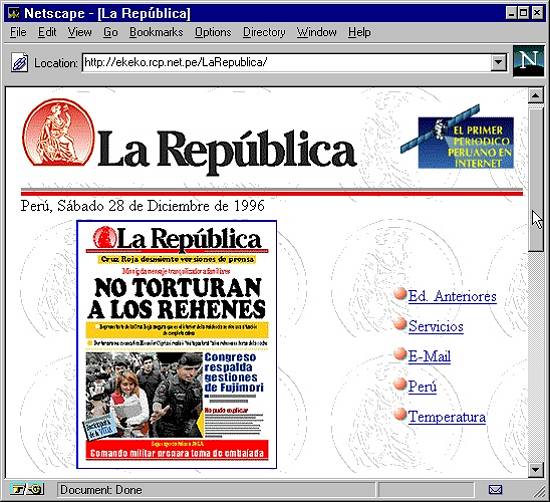The image size is (550, 502).
Task: Open the newspaper front page thumbnail
Action: 177,344
